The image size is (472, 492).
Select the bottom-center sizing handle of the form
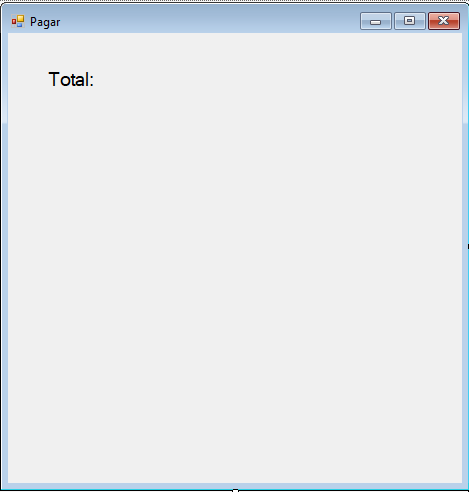(235, 490)
